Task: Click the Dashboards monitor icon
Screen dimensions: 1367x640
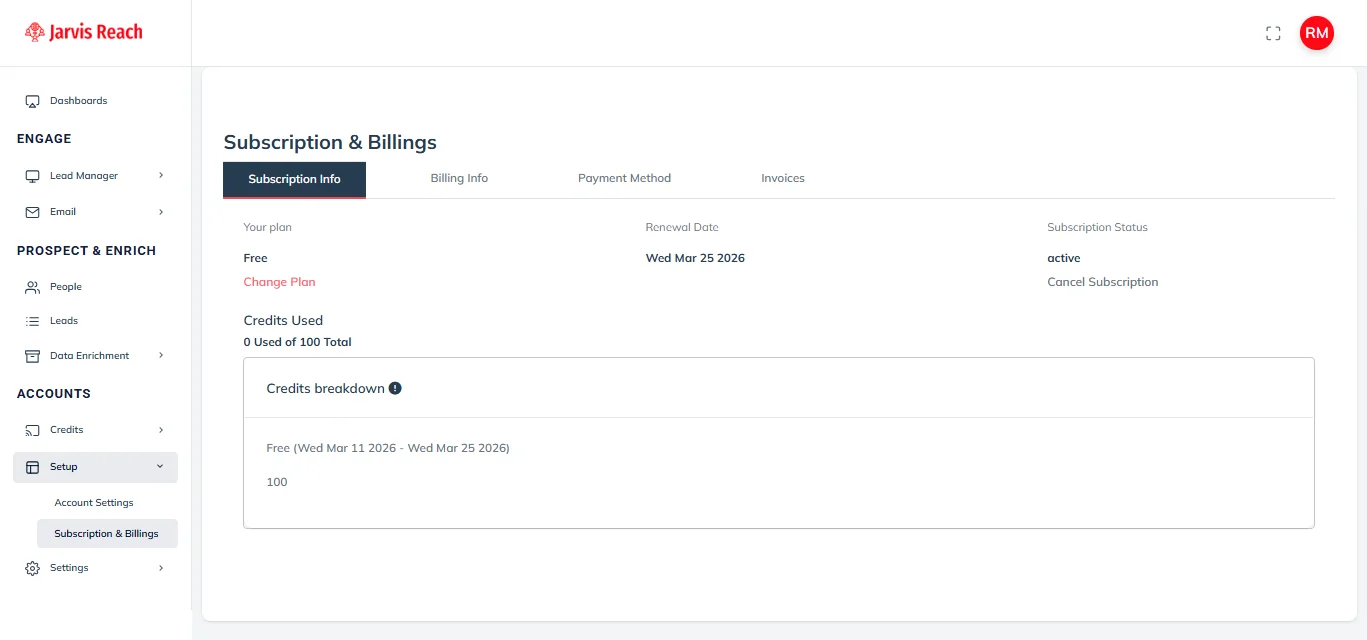Action: click(32, 101)
